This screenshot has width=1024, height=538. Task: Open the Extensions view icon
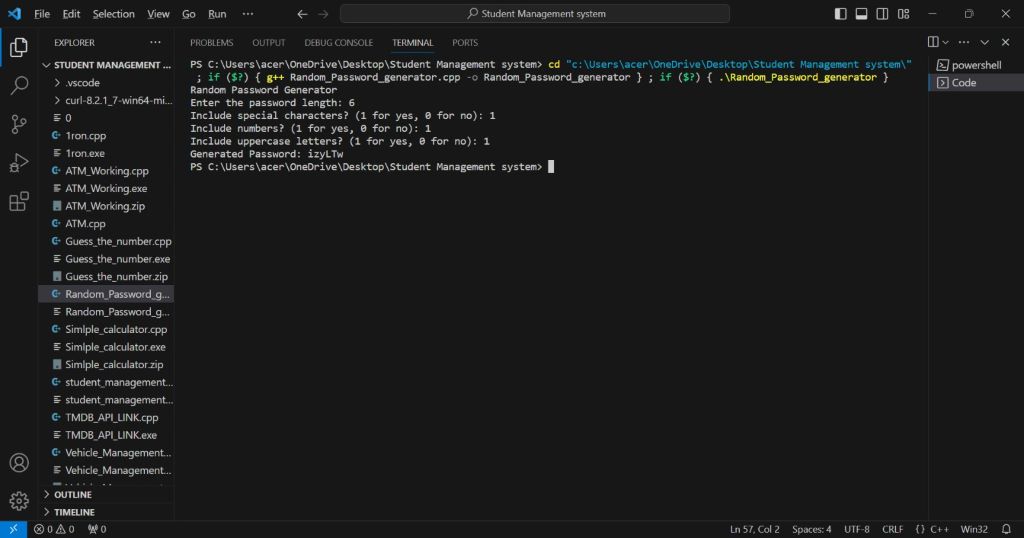click(x=19, y=201)
